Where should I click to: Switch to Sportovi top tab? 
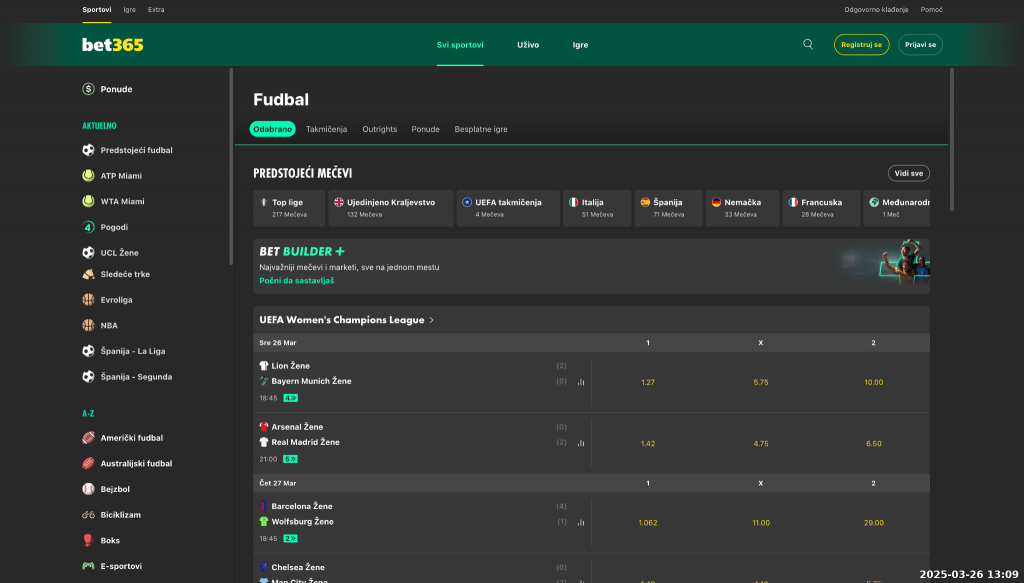coord(97,10)
